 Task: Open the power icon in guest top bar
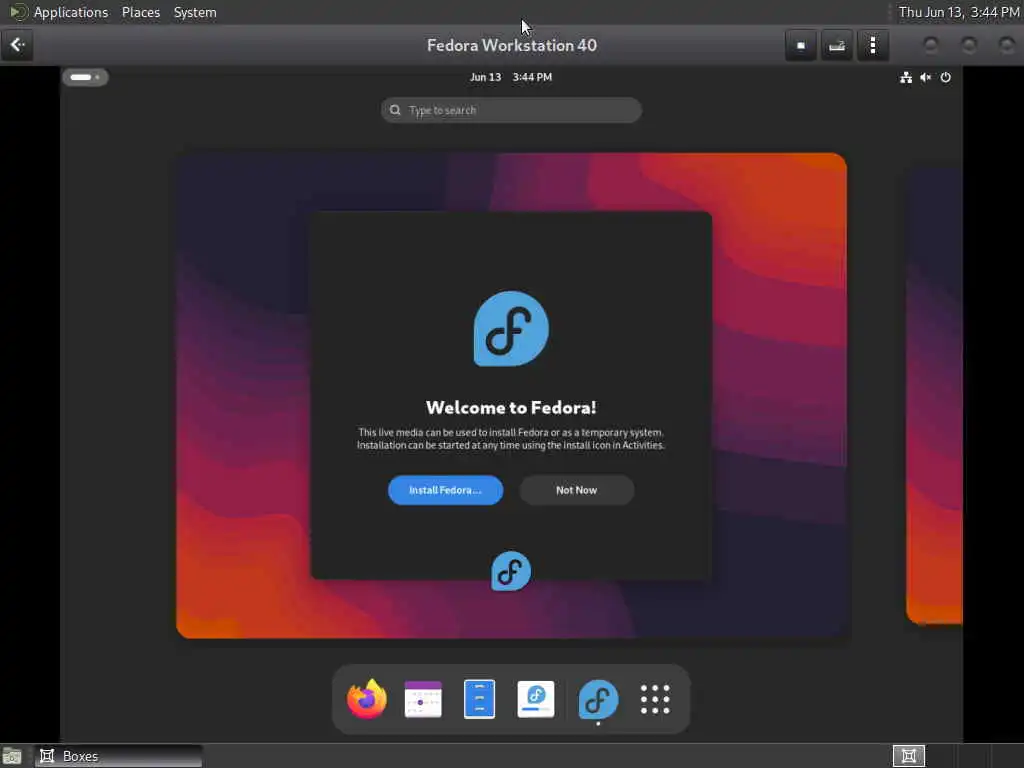point(946,78)
